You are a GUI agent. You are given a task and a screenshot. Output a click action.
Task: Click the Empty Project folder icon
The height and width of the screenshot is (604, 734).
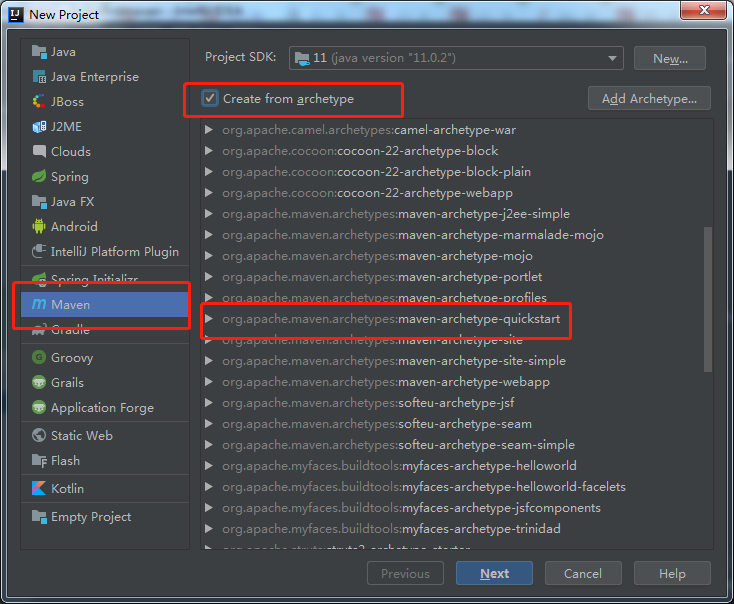[x=39, y=516]
